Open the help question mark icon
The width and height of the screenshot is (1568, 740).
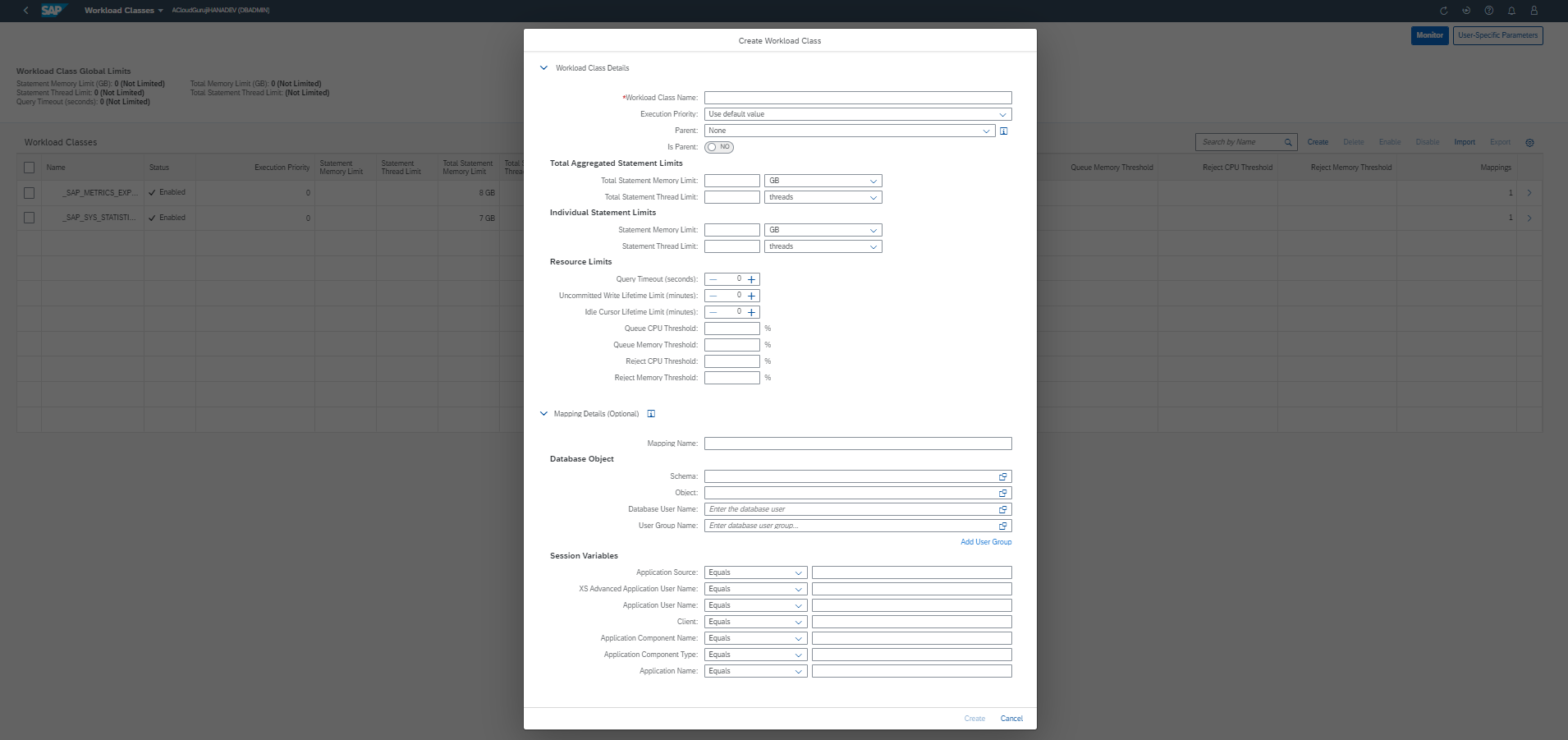point(1488,11)
